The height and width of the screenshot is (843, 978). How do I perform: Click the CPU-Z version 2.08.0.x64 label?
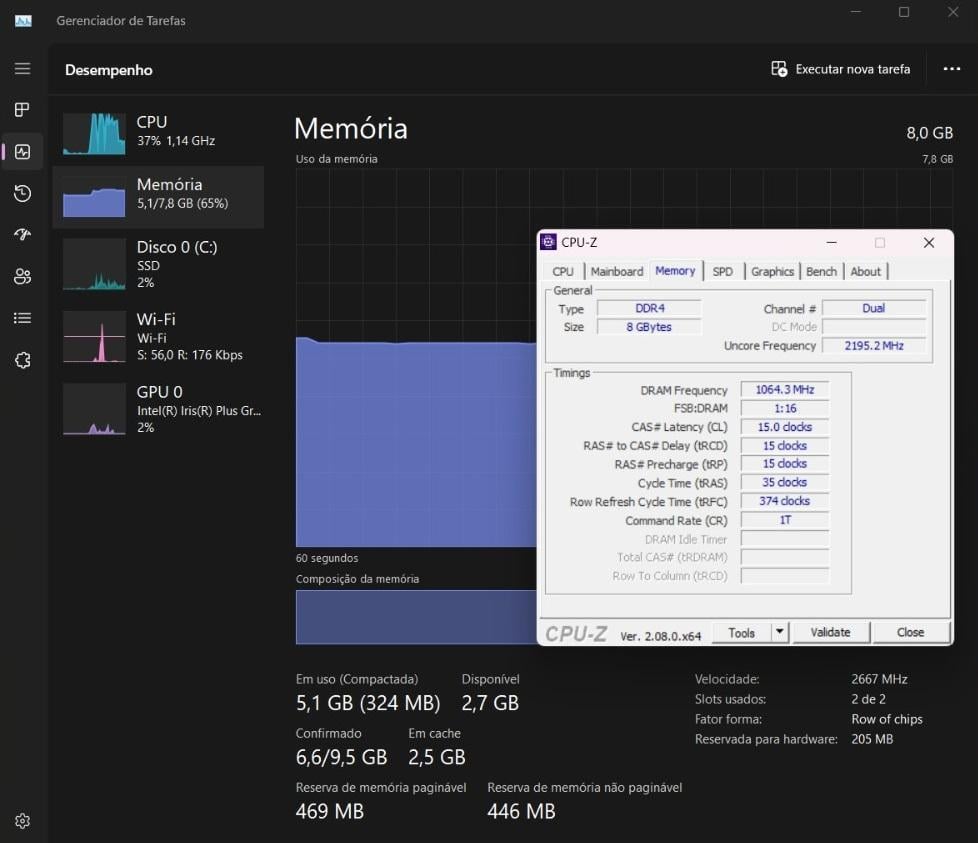tap(661, 636)
